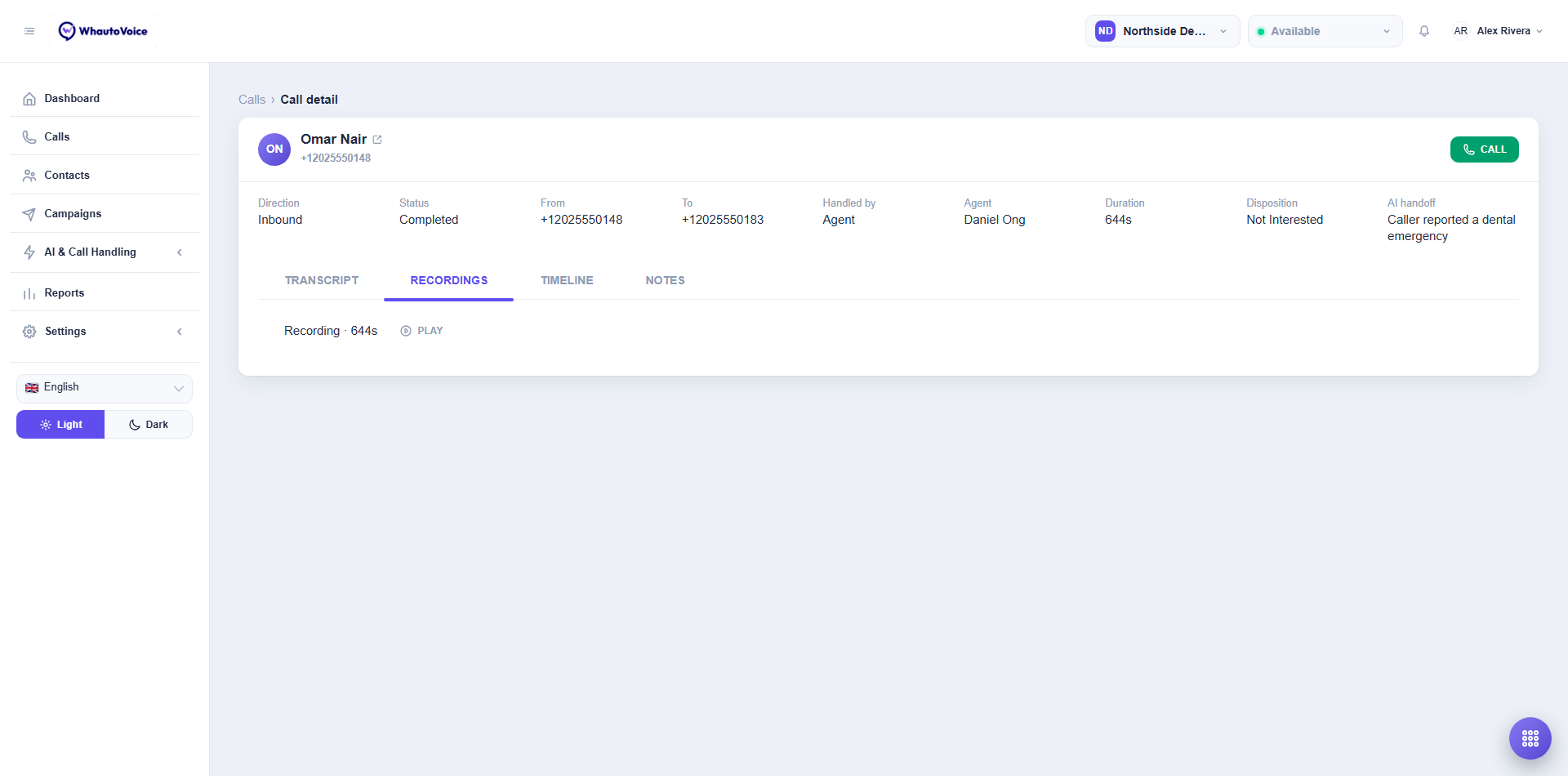Click the To number +12025550183
Image resolution: width=1568 pixels, height=776 pixels.
pos(723,220)
